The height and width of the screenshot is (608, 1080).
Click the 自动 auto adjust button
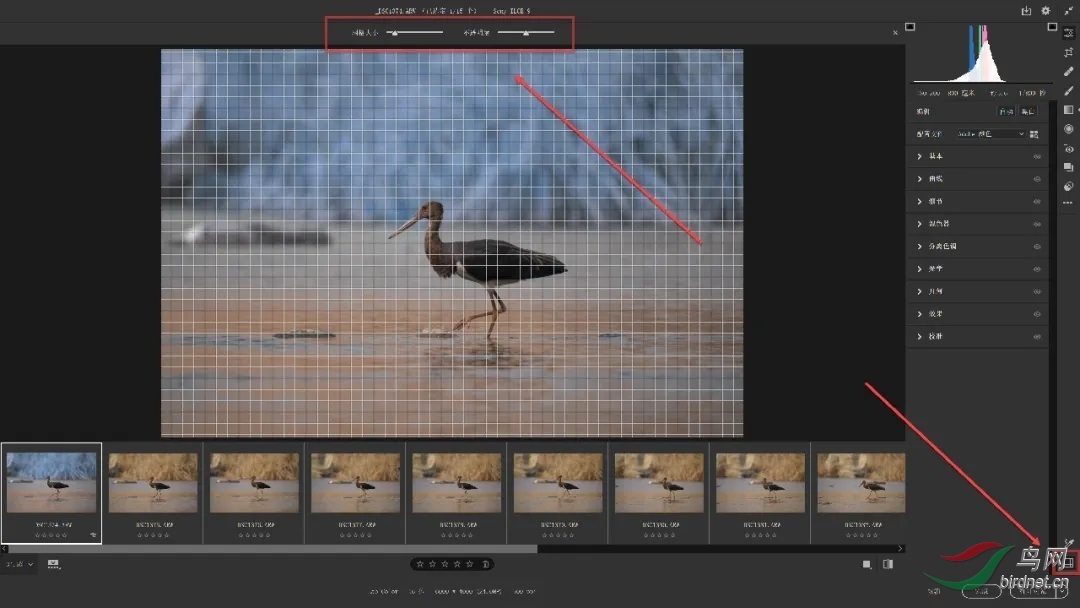1005,112
